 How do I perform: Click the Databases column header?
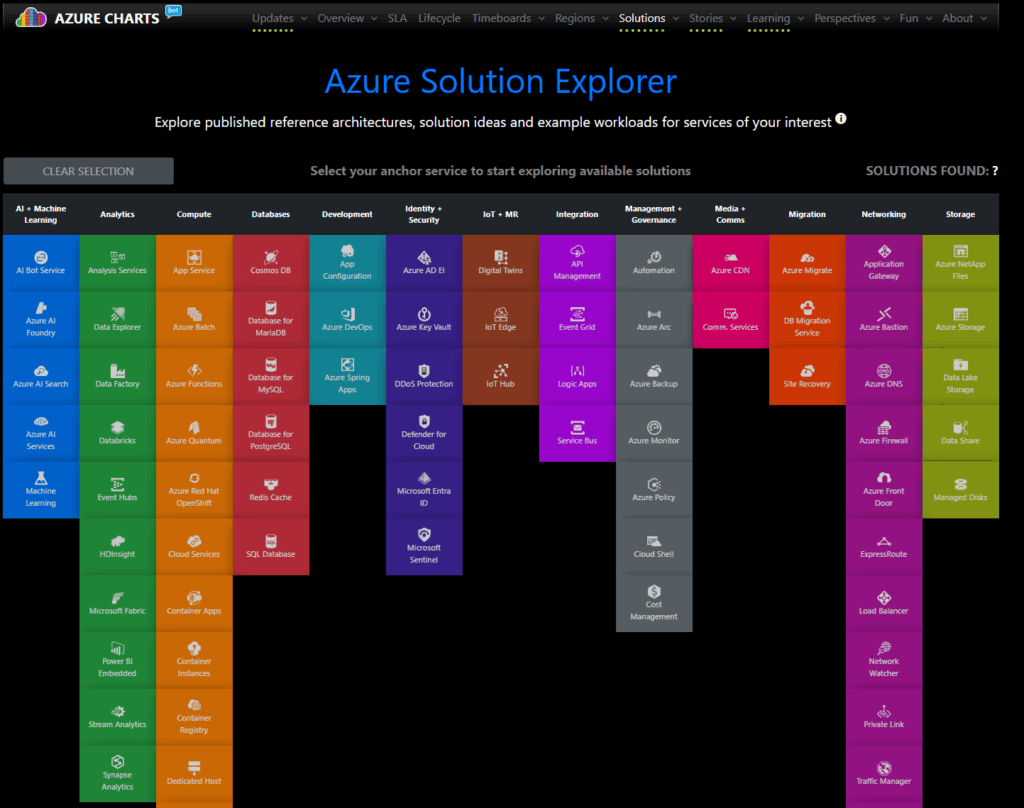point(270,214)
